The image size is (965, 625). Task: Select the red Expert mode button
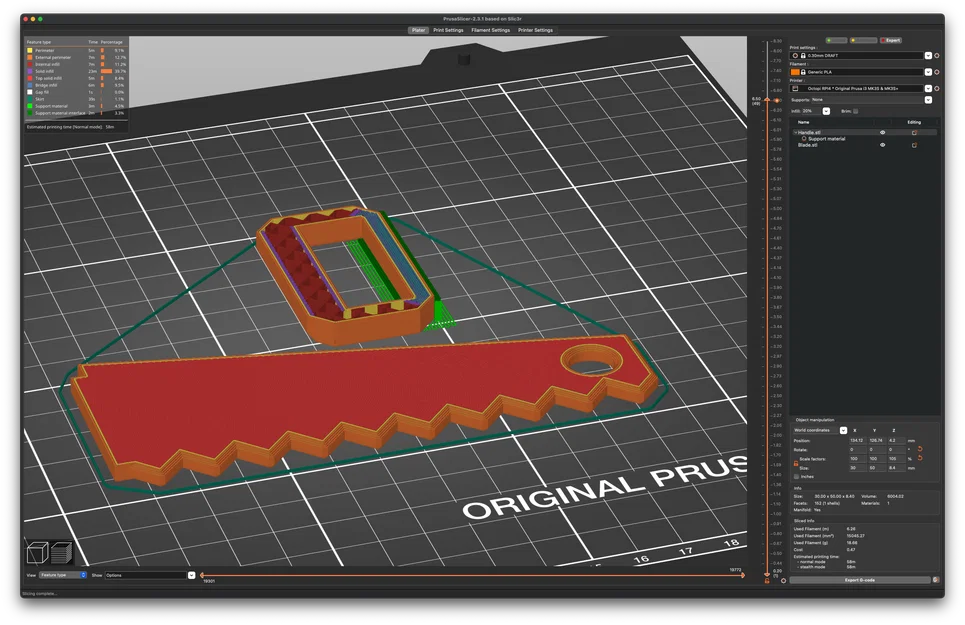click(x=891, y=40)
